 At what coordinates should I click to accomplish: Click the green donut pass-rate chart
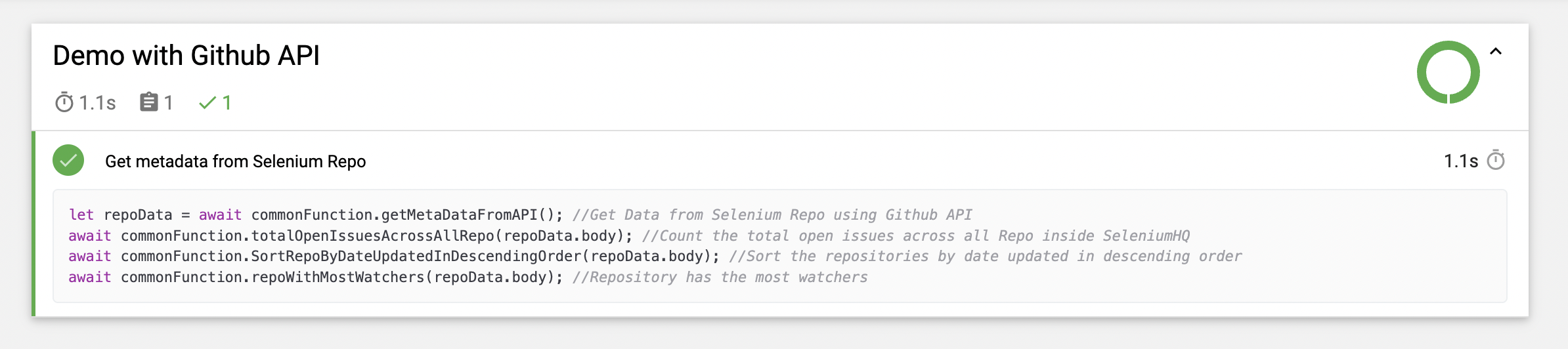(1448, 72)
